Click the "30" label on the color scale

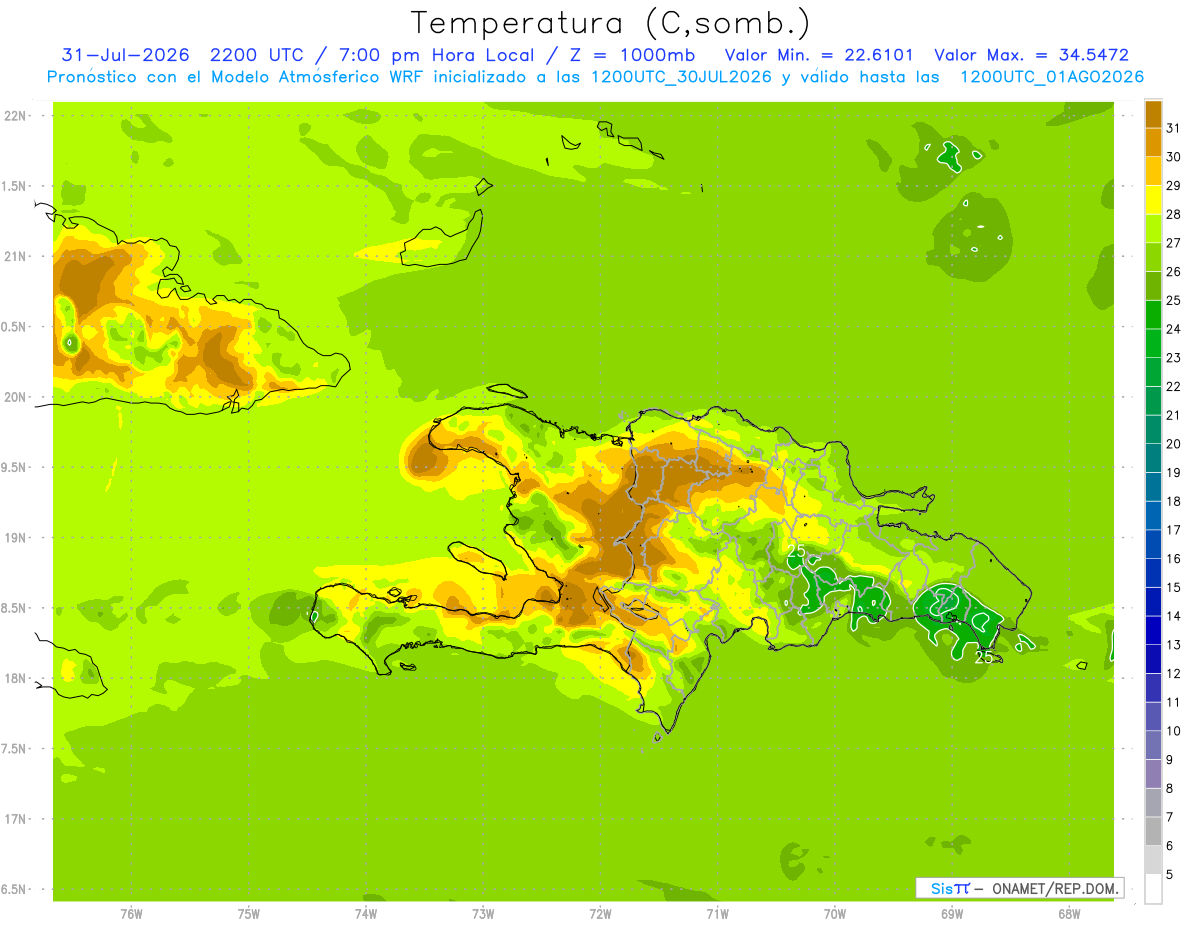(1174, 157)
